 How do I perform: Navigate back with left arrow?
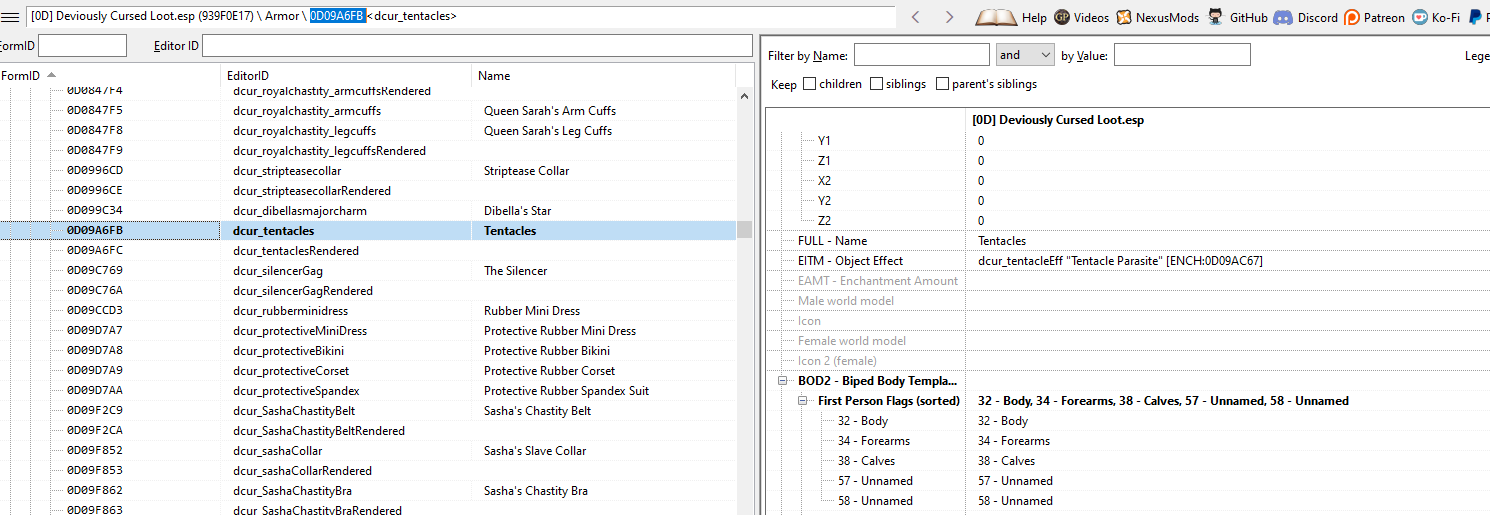pyautogui.click(x=915, y=17)
